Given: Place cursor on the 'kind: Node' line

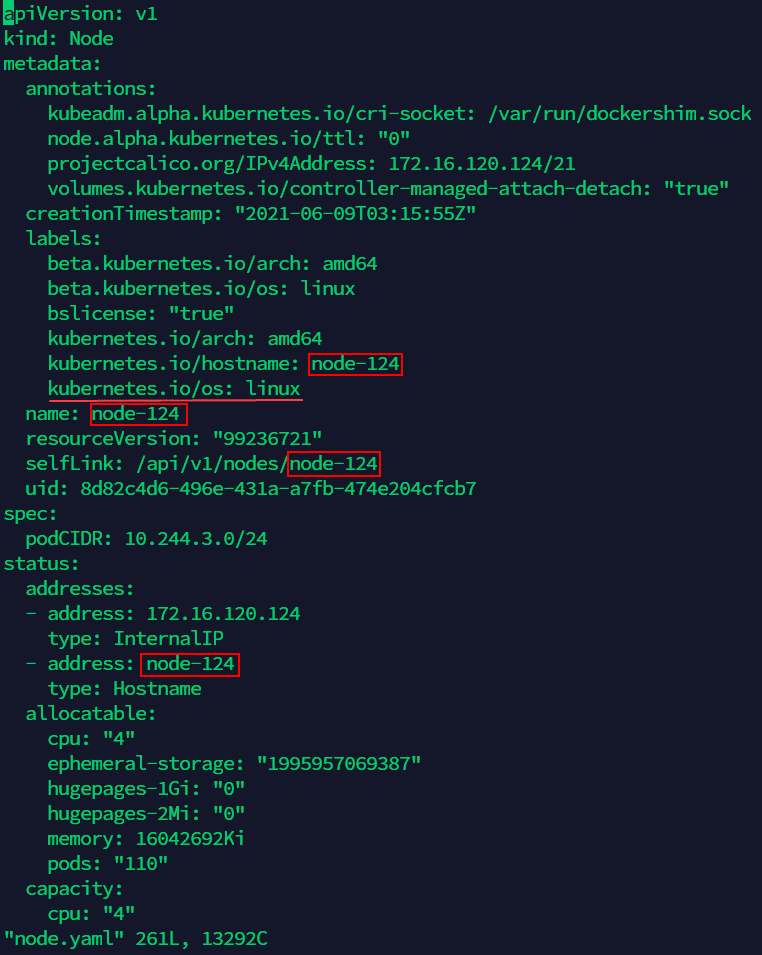Looking at the screenshot, I should tap(58, 39).
